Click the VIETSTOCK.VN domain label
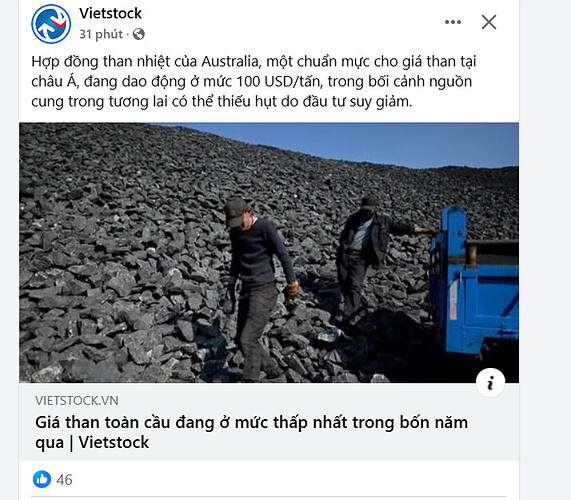This screenshot has width=571, height=500. click(x=77, y=401)
